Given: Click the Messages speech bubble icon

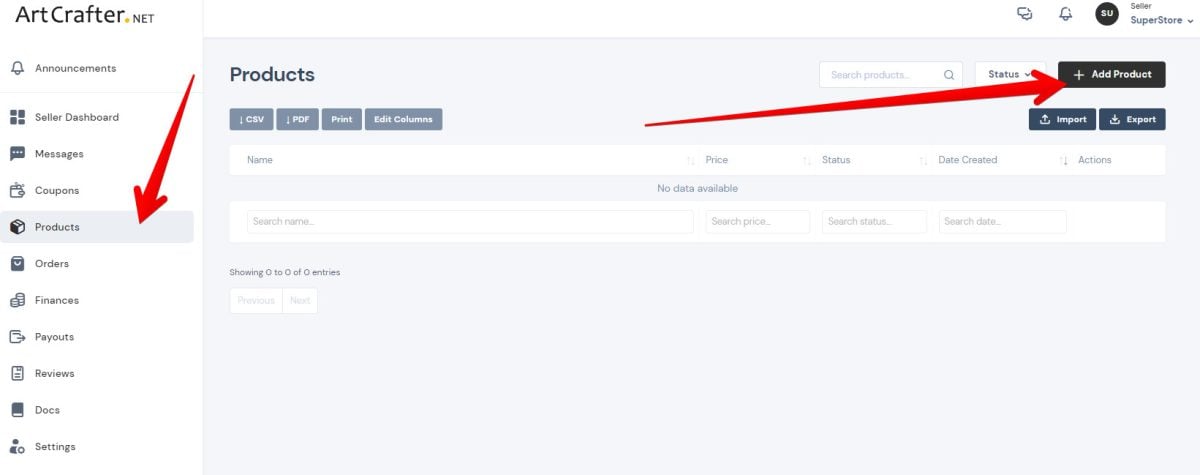Looking at the screenshot, I should click(x=17, y=154).
